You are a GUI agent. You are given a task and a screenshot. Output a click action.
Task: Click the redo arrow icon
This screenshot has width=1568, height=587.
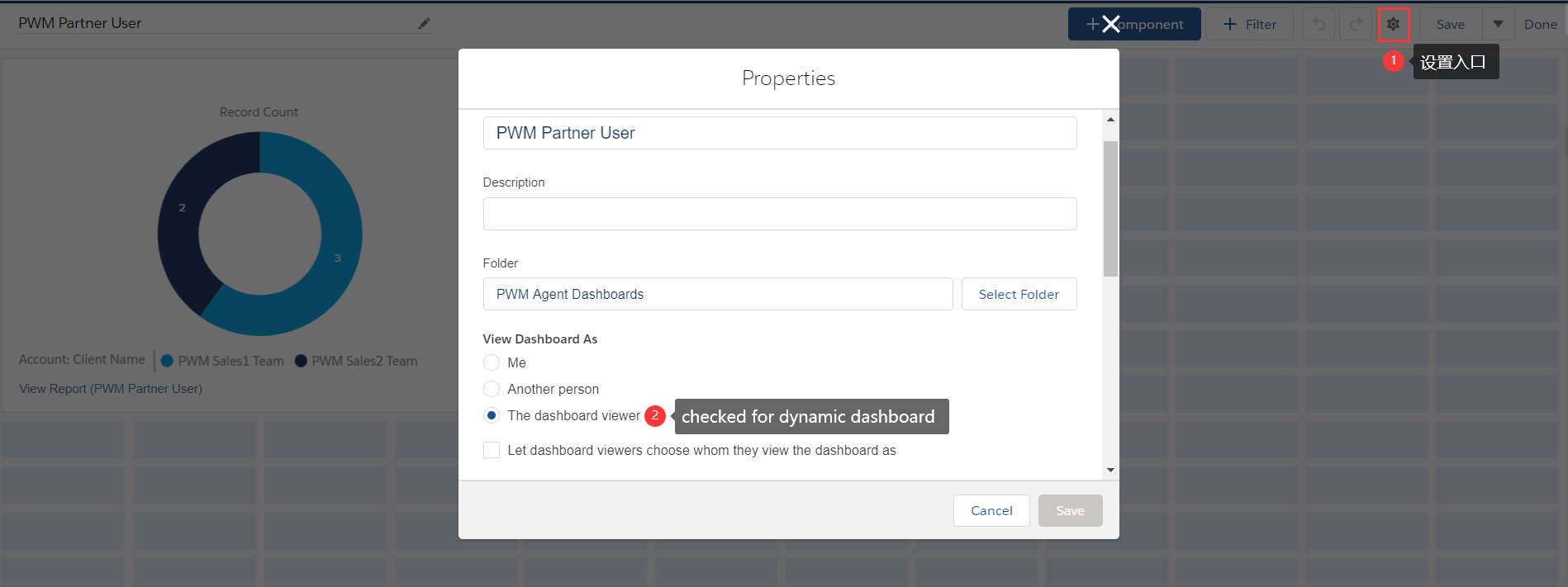(1356, 24)
